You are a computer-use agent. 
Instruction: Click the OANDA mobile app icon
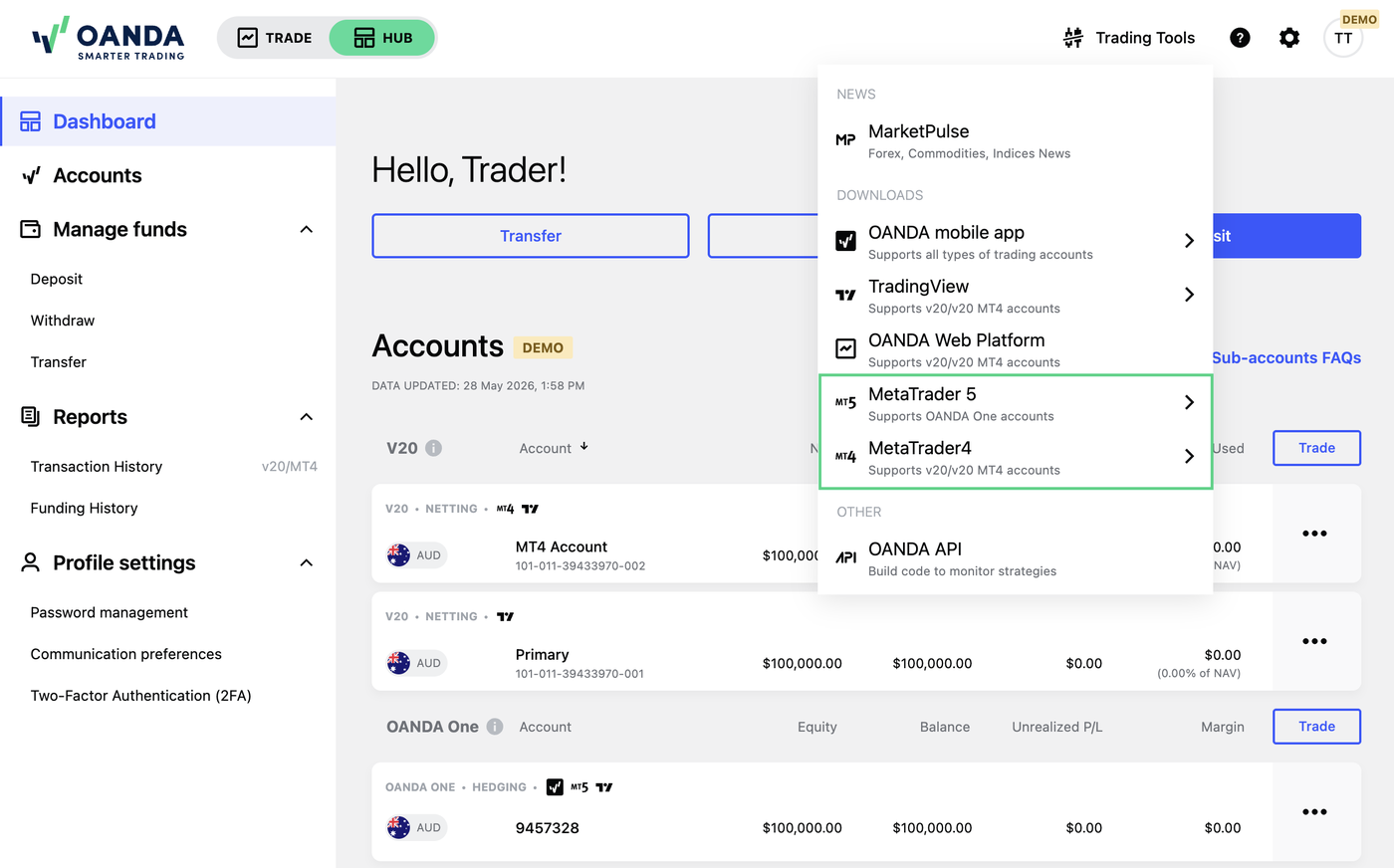click(845, 241)
